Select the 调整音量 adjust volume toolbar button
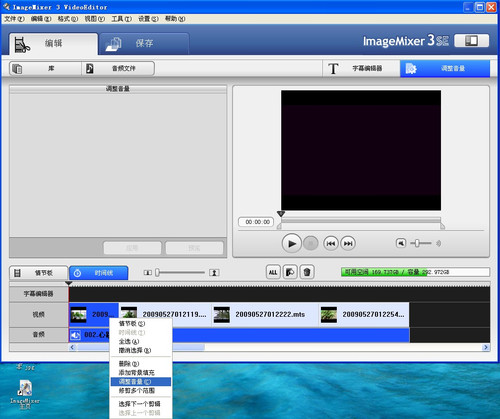 click(x=445, y=69)
